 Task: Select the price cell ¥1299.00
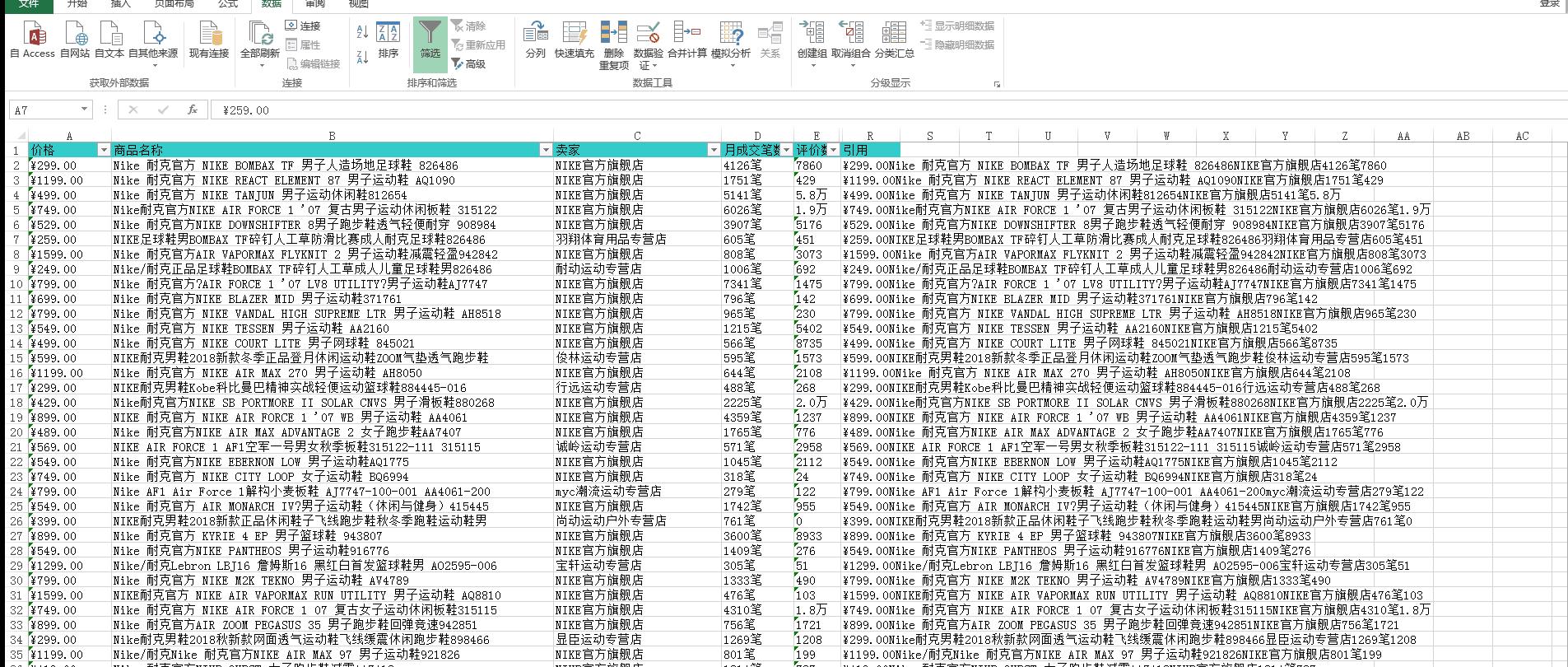pos(70,565)
